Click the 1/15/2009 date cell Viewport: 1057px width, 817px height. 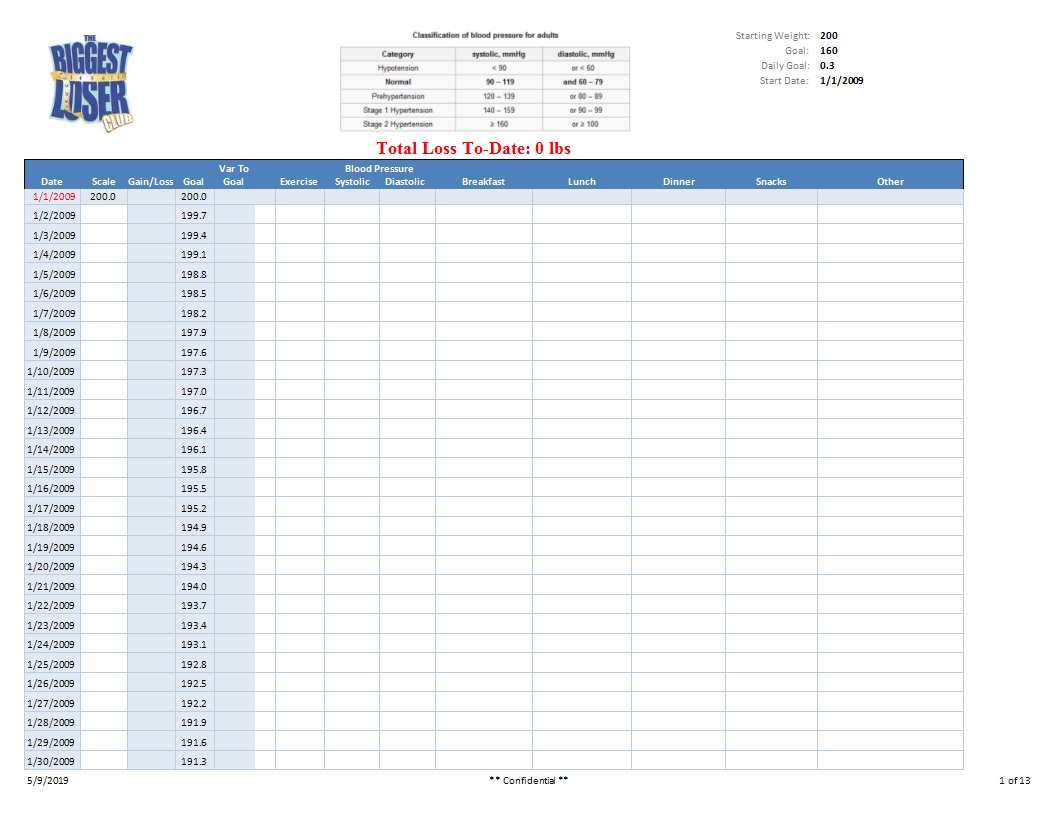tap(53, 469)
